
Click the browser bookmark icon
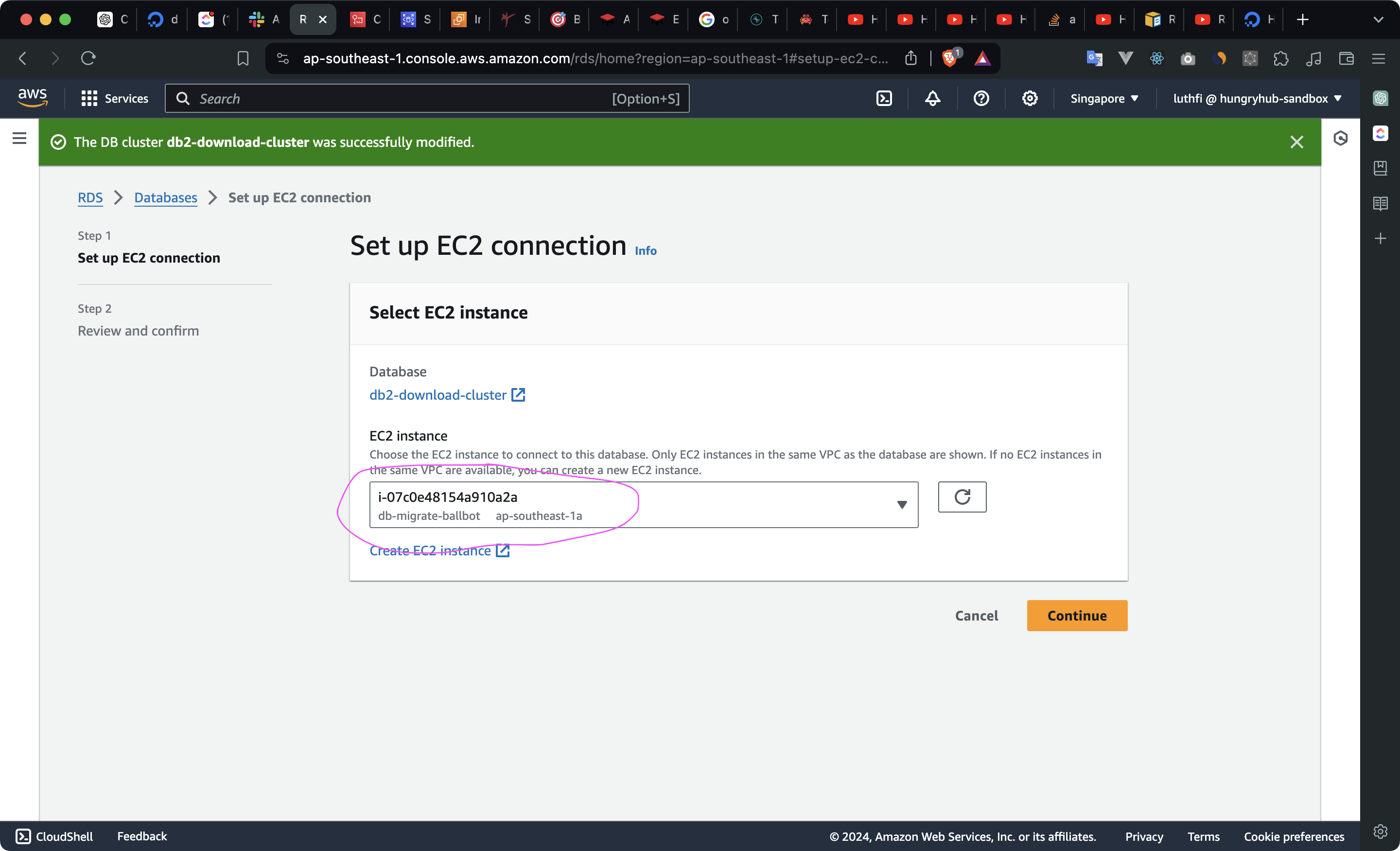tap(243, 58)
